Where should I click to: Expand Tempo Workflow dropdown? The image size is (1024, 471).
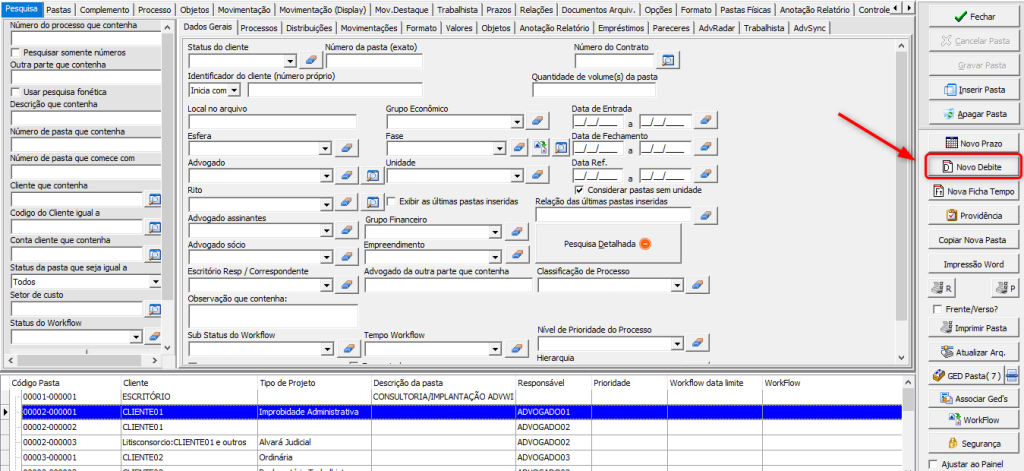tap(496, 349)
